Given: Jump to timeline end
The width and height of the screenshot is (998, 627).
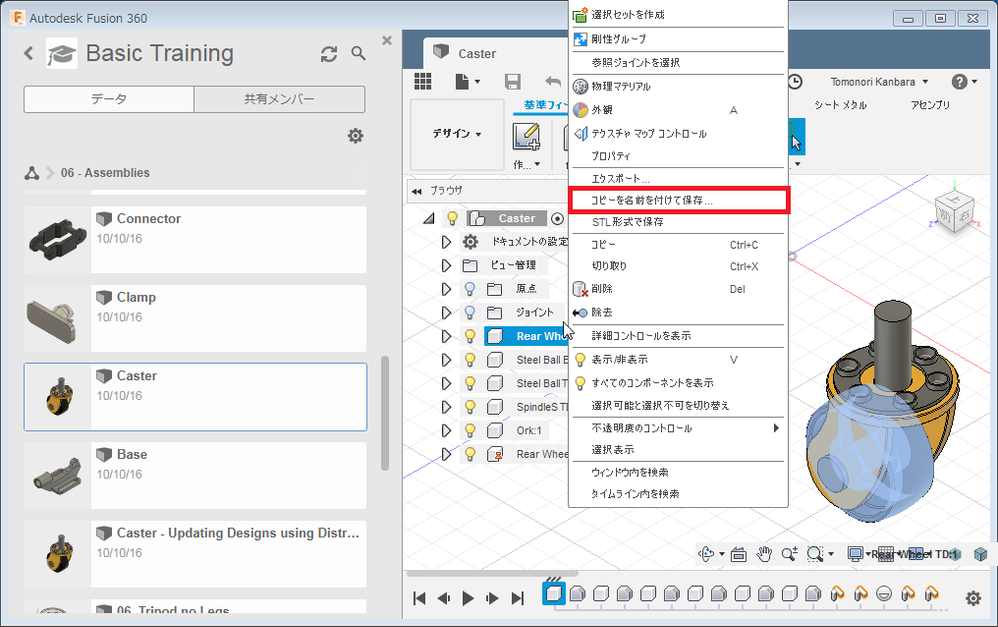Looking at the screenshot, I should [517, 598].
